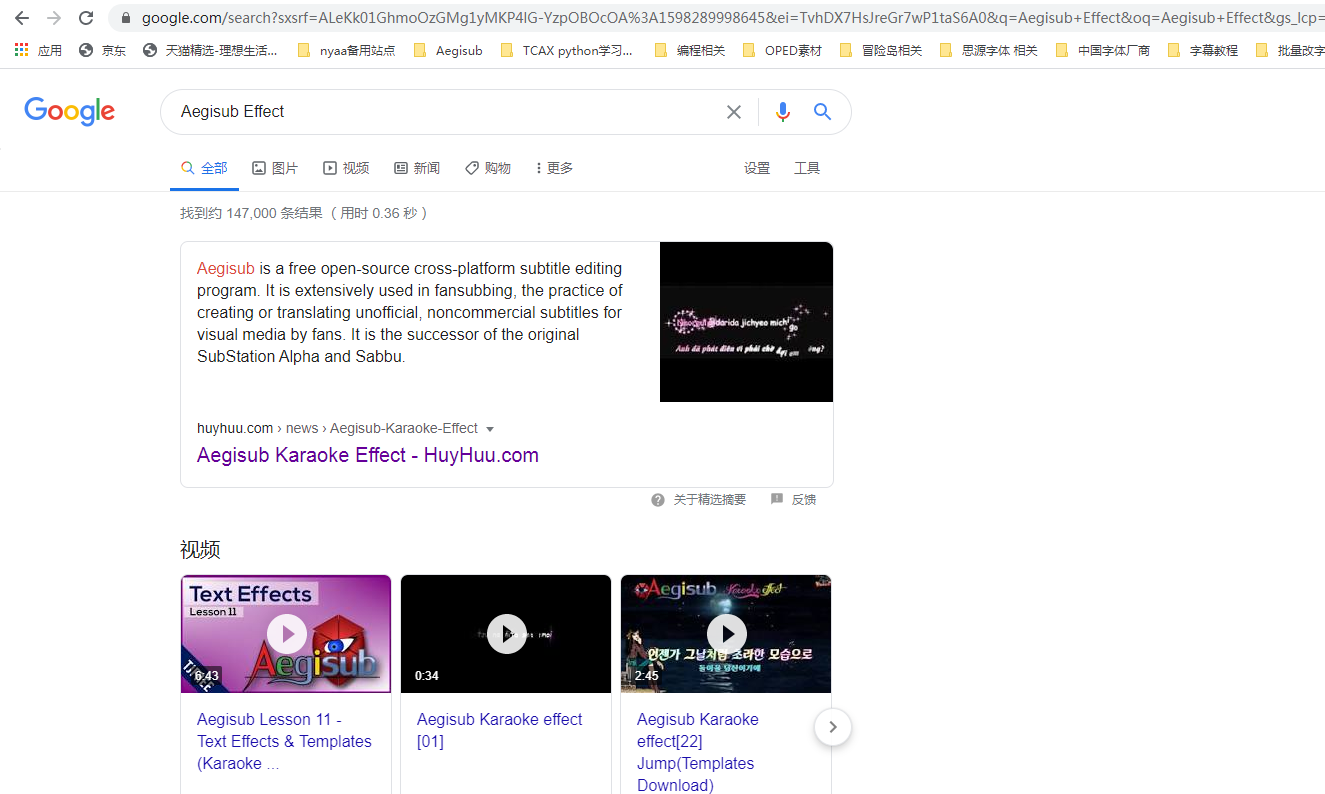Open the 设置 search settings menu
Viewport: 1325px width, 794px height.
[757, 168]
